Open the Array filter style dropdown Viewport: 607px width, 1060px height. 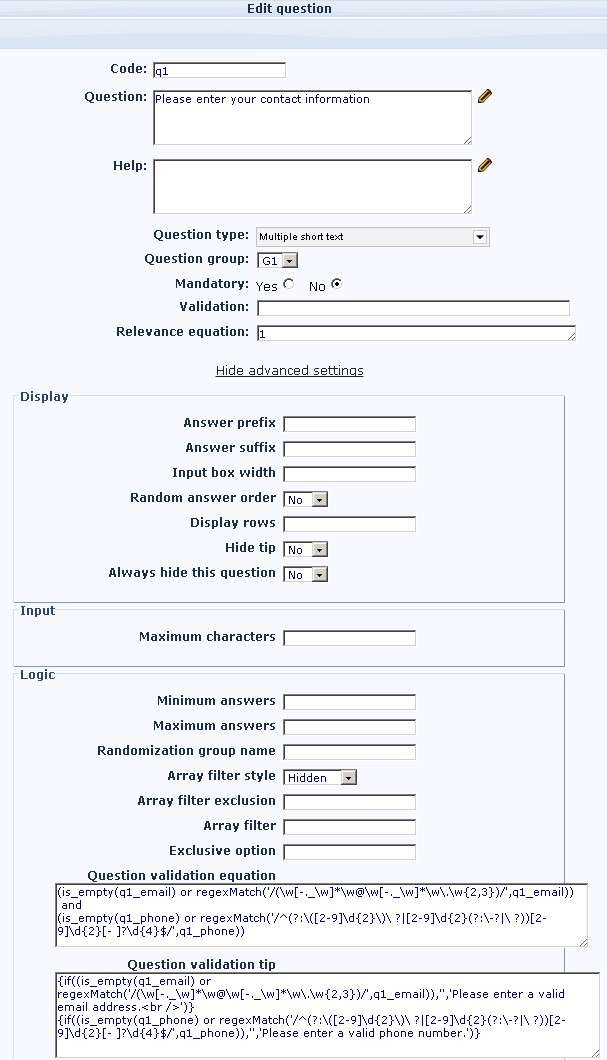[320, 777]
